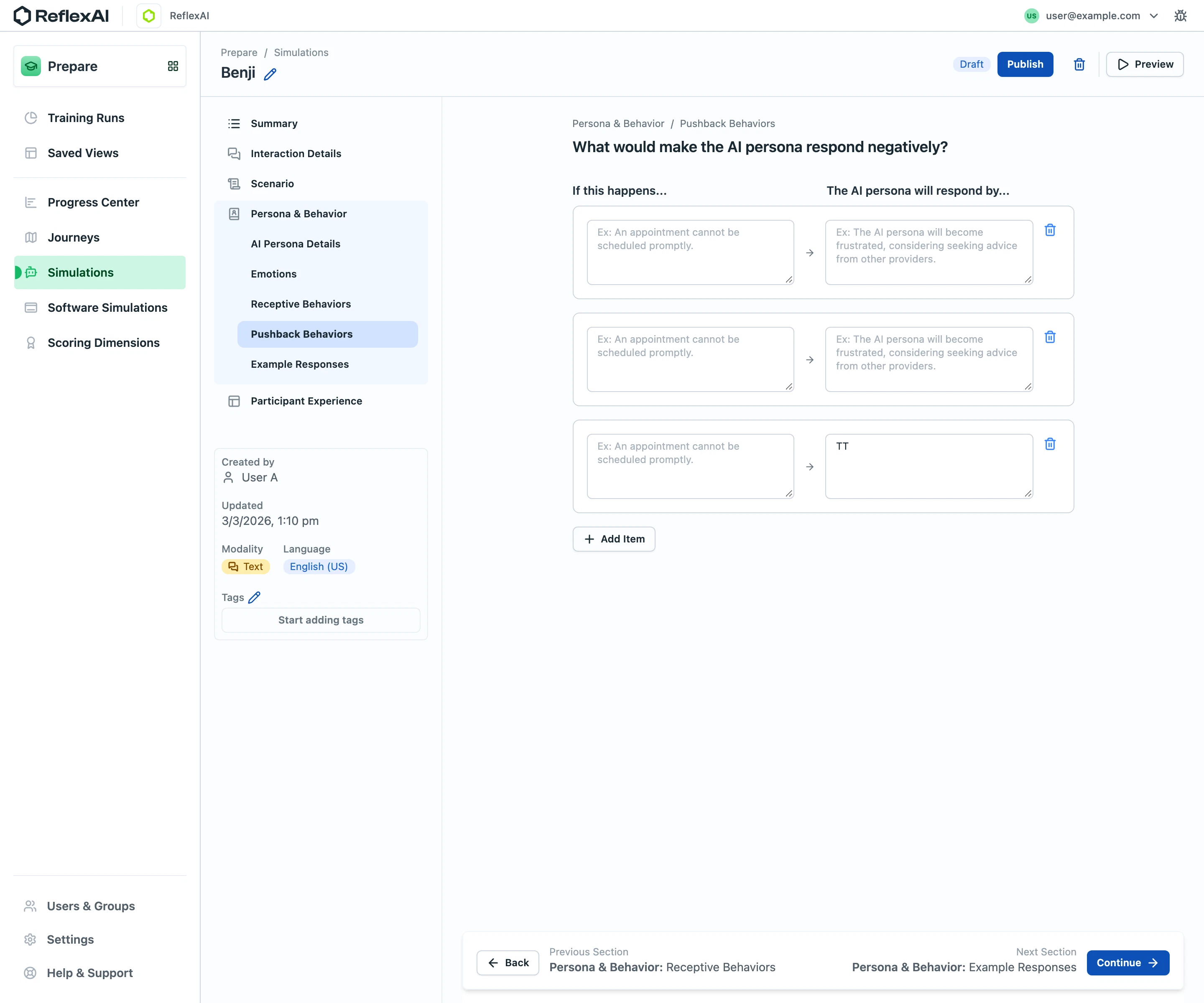Go to Progress Center
The height and width of the screenshot is (1003, 1204).
point(100,202)
